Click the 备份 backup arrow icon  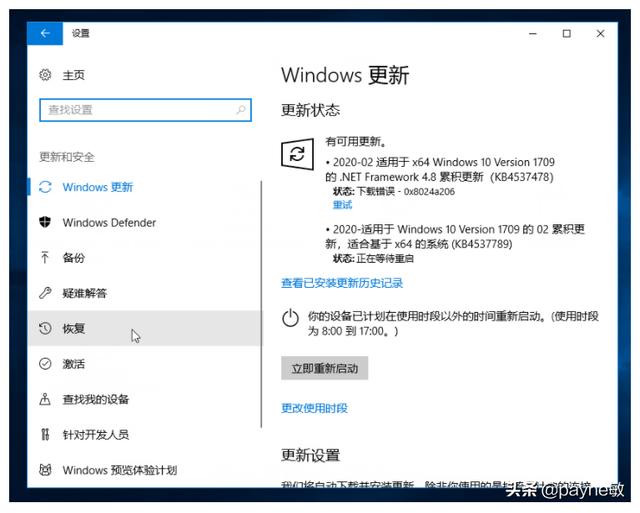point(45,258)
